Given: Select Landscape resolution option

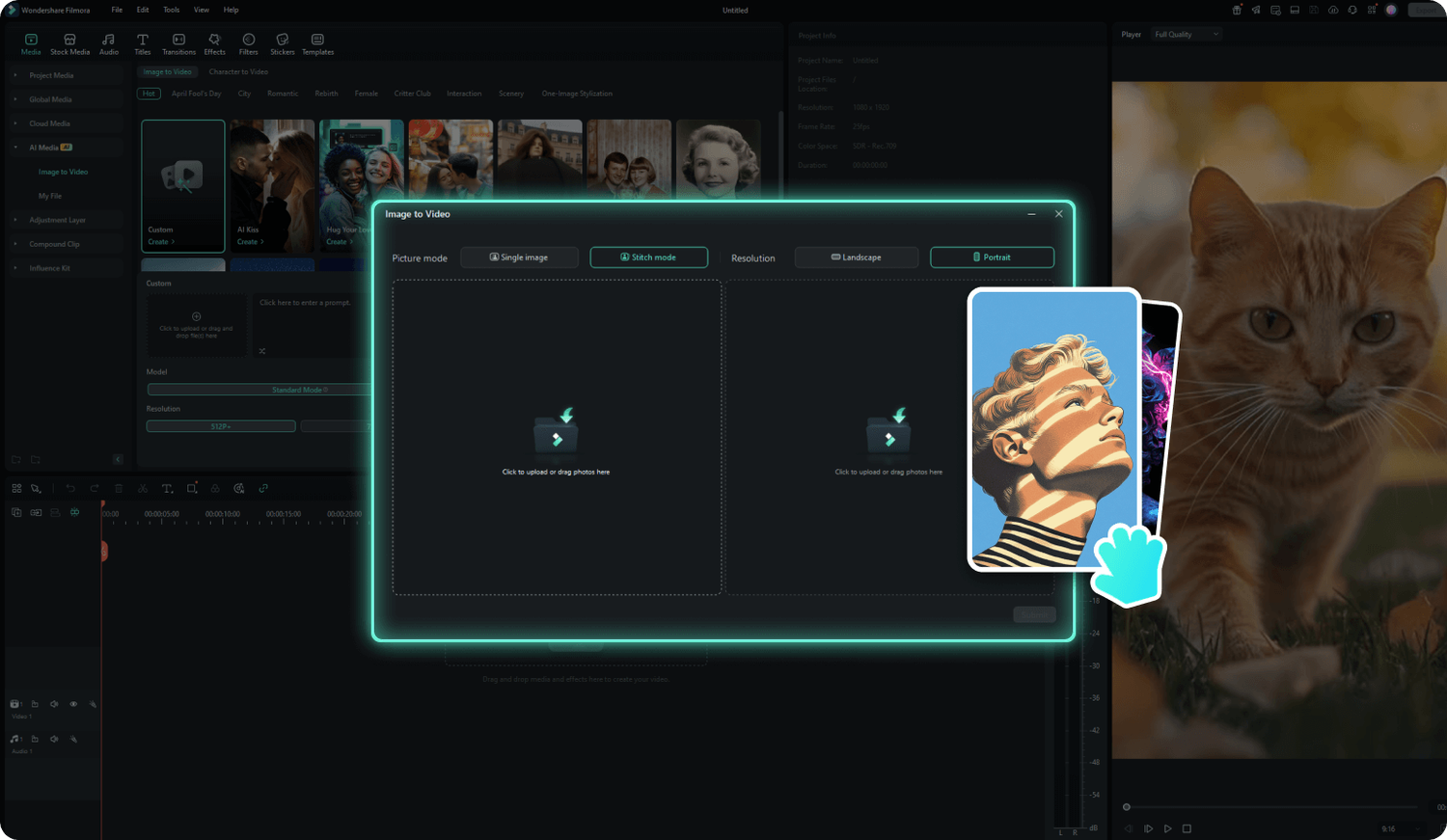Looking at the screenshot, I should 857,257.
